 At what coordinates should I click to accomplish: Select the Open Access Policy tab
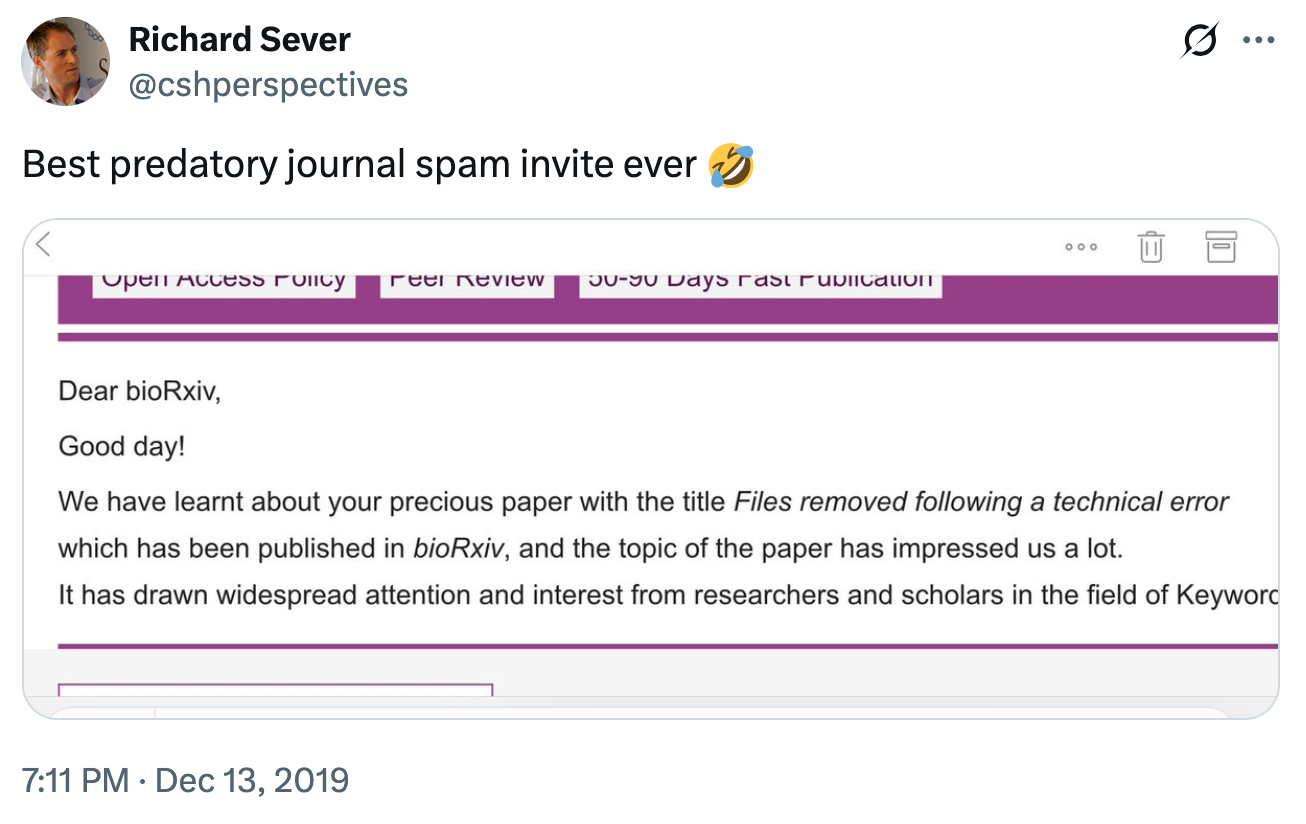point(224,280)
